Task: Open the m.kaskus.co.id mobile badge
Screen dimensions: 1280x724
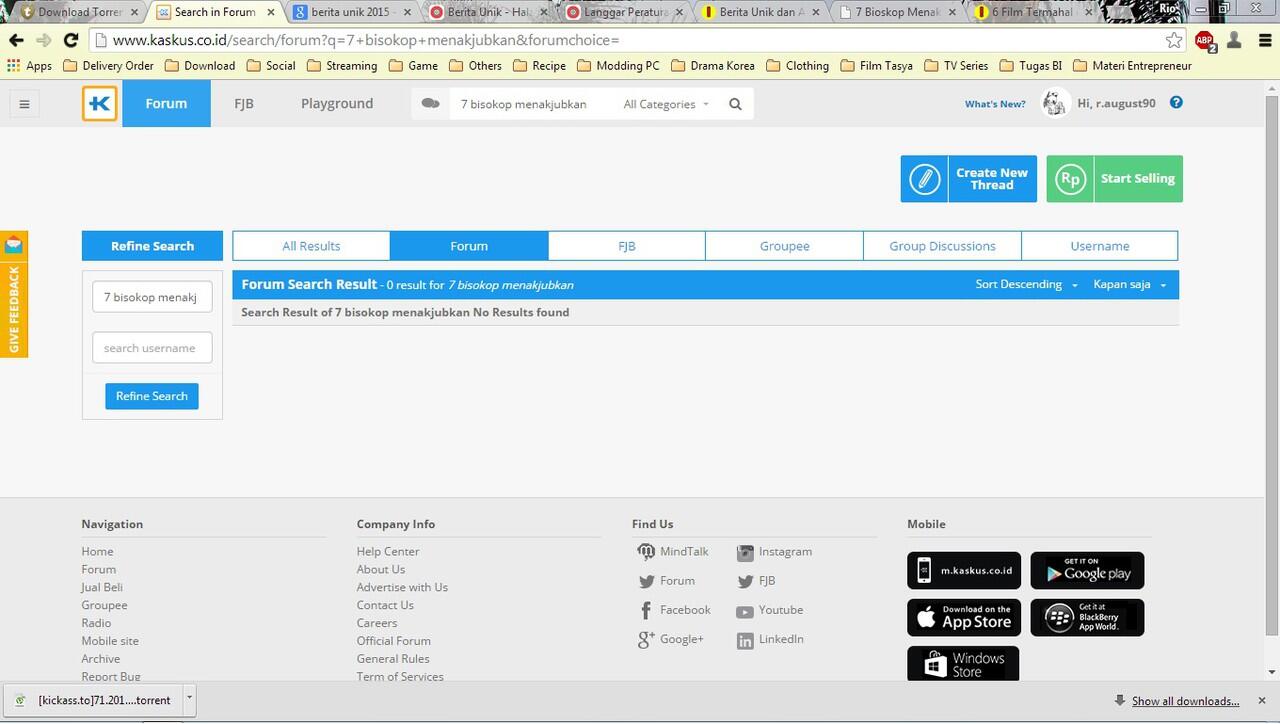Action: (x=964, y=571)
